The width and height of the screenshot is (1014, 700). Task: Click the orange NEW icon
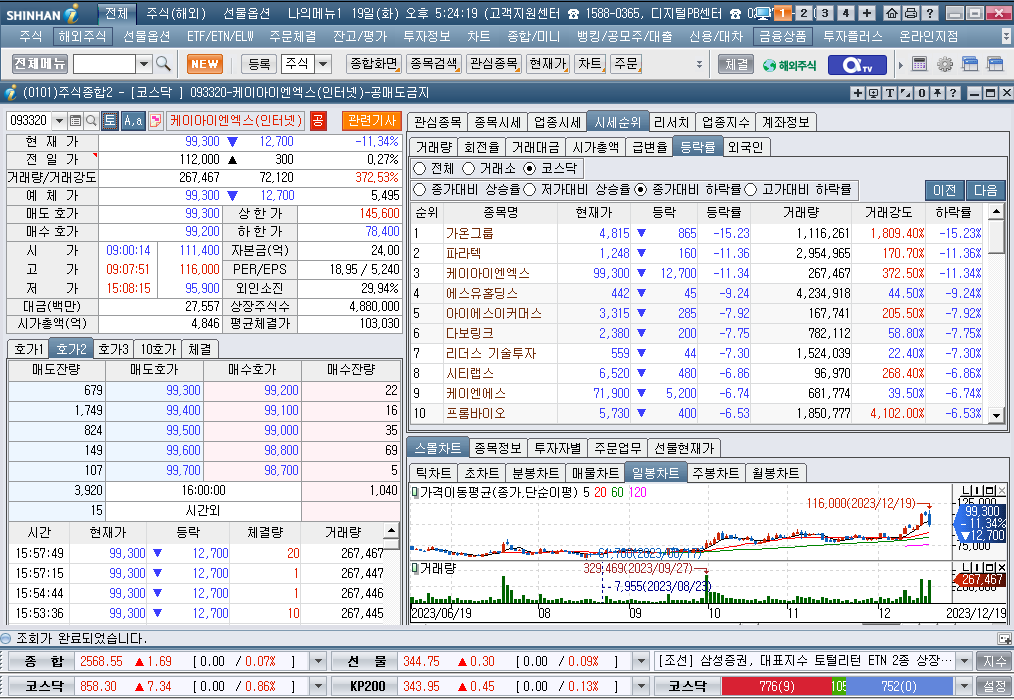pyautogui.click(x=204, y=63)
